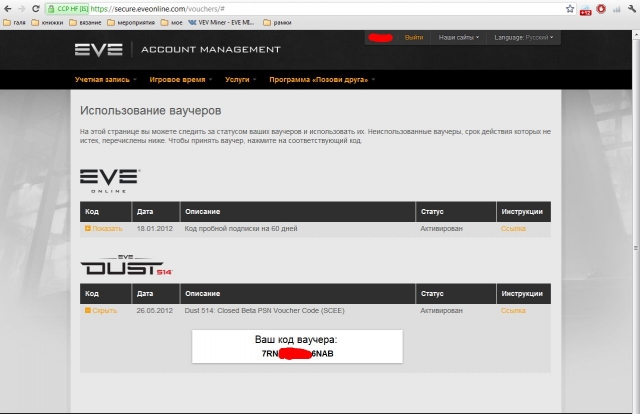Click the signal bars extension icon

[617, 9]
